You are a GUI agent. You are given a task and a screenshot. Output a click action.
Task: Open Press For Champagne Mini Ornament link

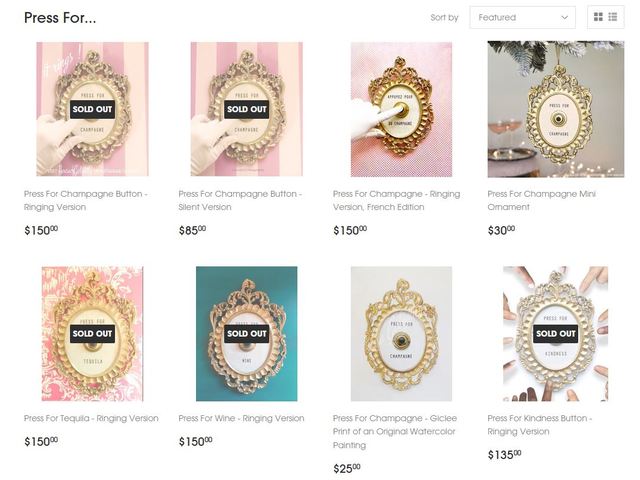tap(542, 200)
